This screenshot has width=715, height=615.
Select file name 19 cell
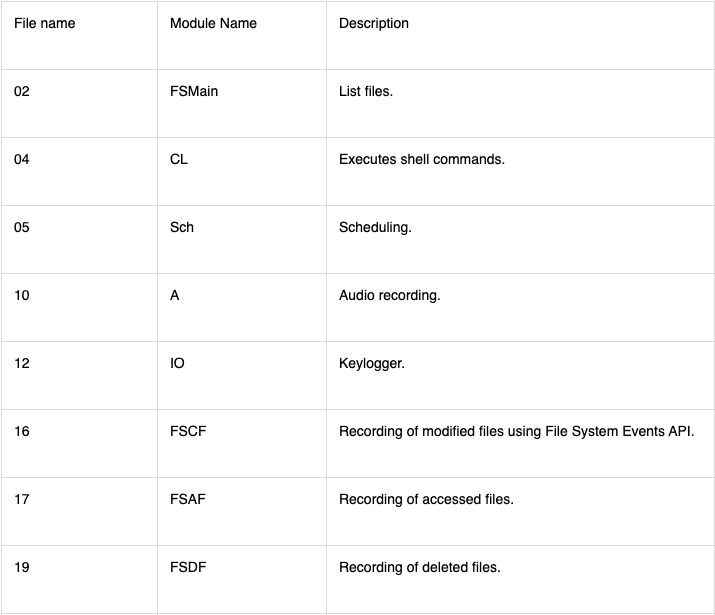22,567
